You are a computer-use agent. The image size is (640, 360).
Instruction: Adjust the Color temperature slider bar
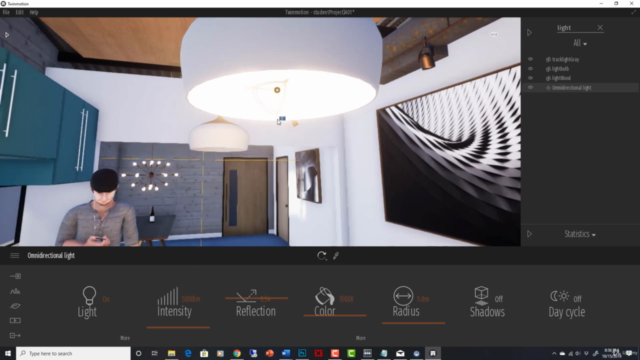(335, 315)
